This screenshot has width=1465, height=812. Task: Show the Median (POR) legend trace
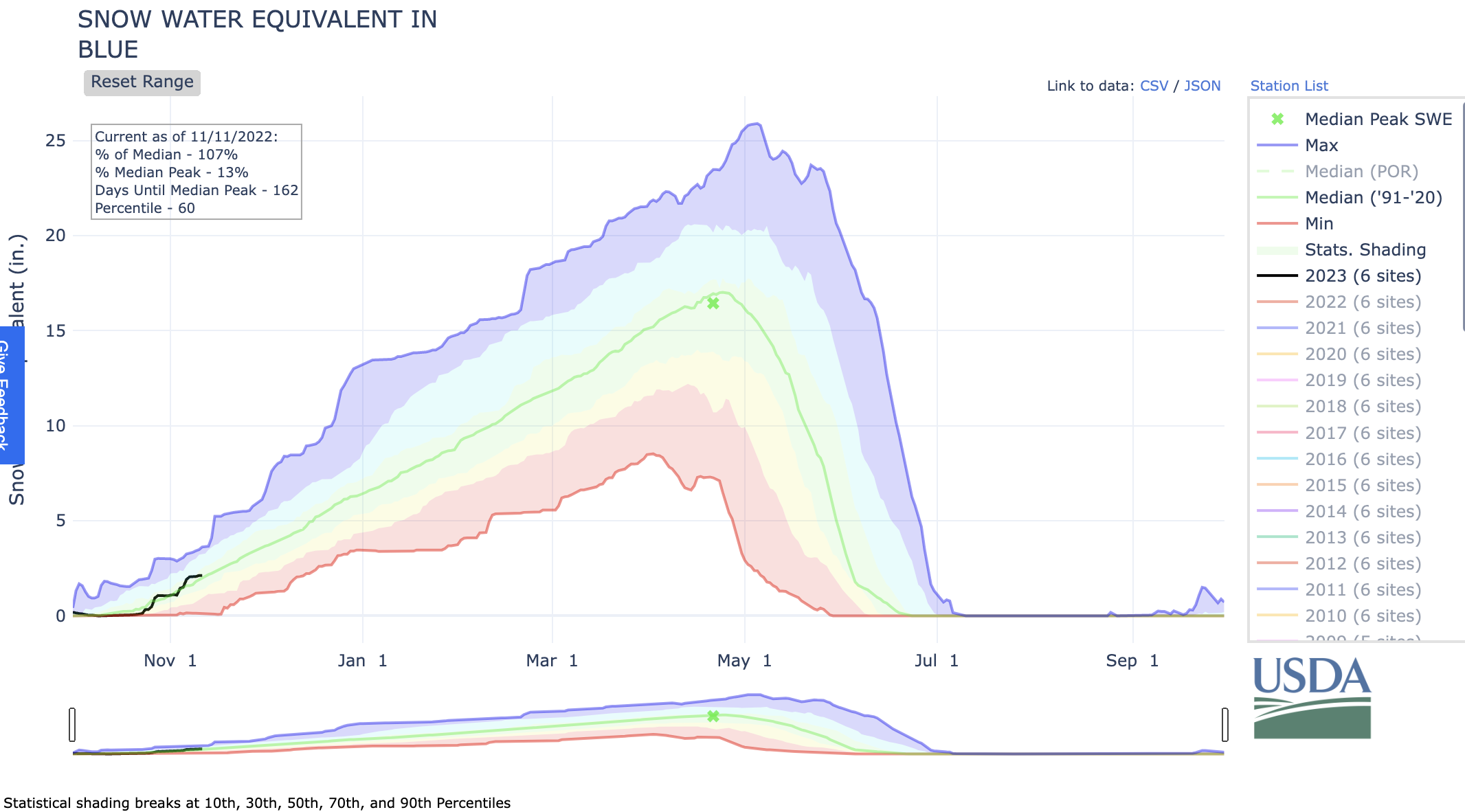click(1361, 172)
